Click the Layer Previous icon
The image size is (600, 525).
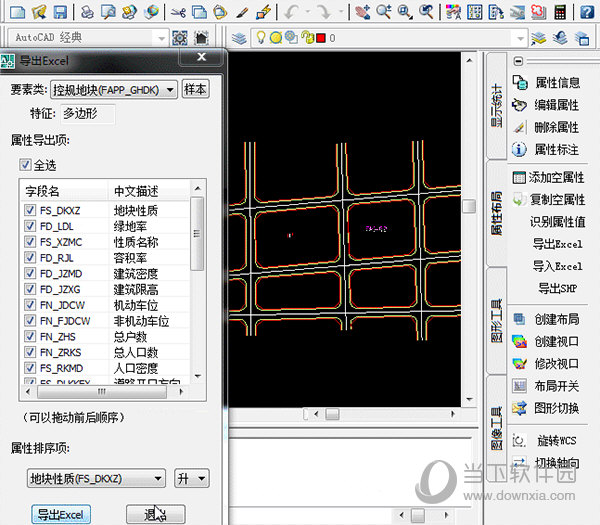[x=560, y=38]
